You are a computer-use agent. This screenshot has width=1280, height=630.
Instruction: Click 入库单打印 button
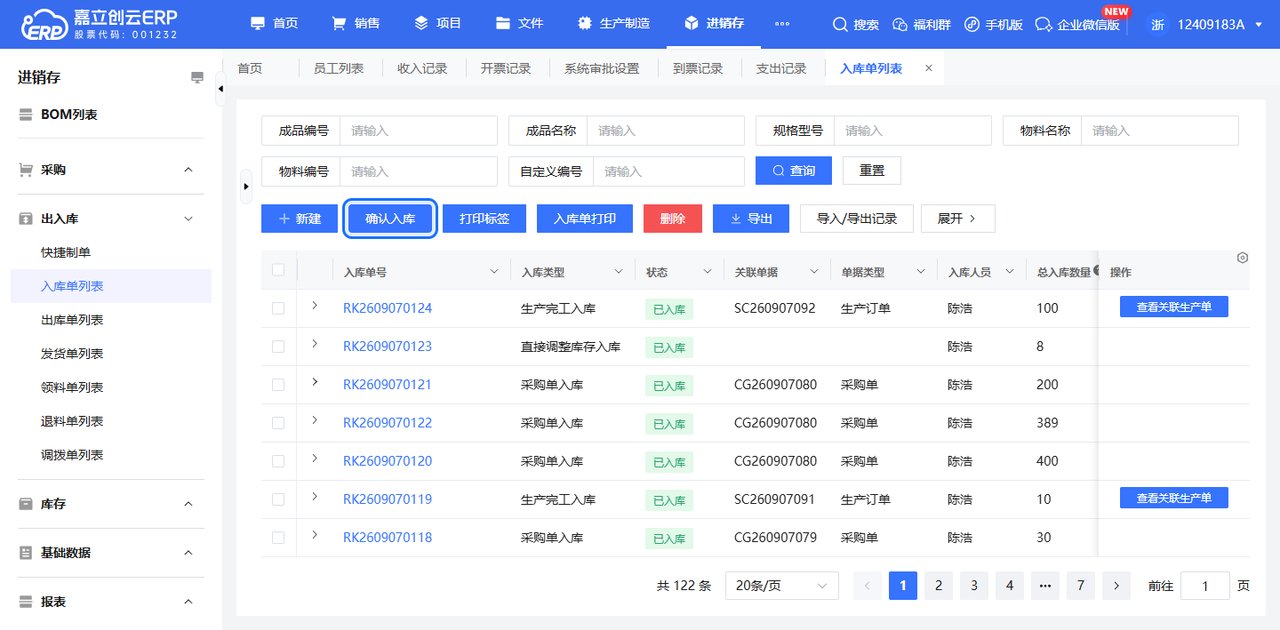click(x=585, y=218)
